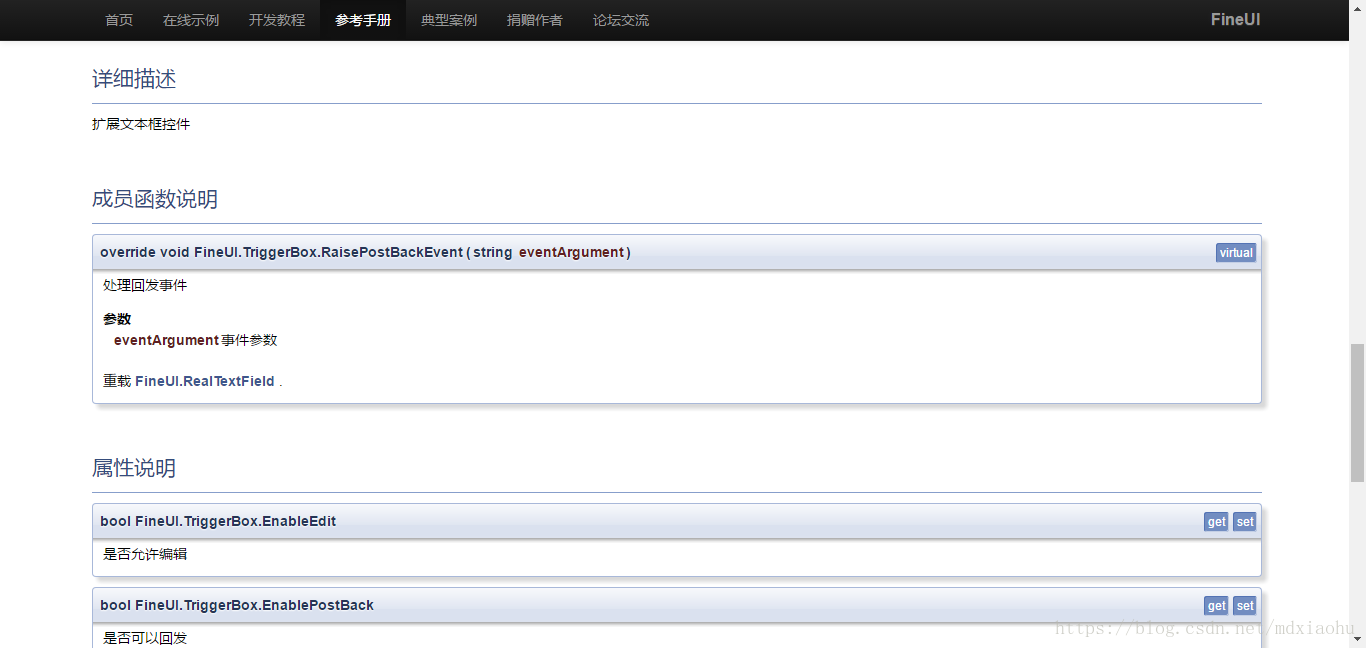
Task: Go to 论坛交流 navigation item
Action: point(621,20)
